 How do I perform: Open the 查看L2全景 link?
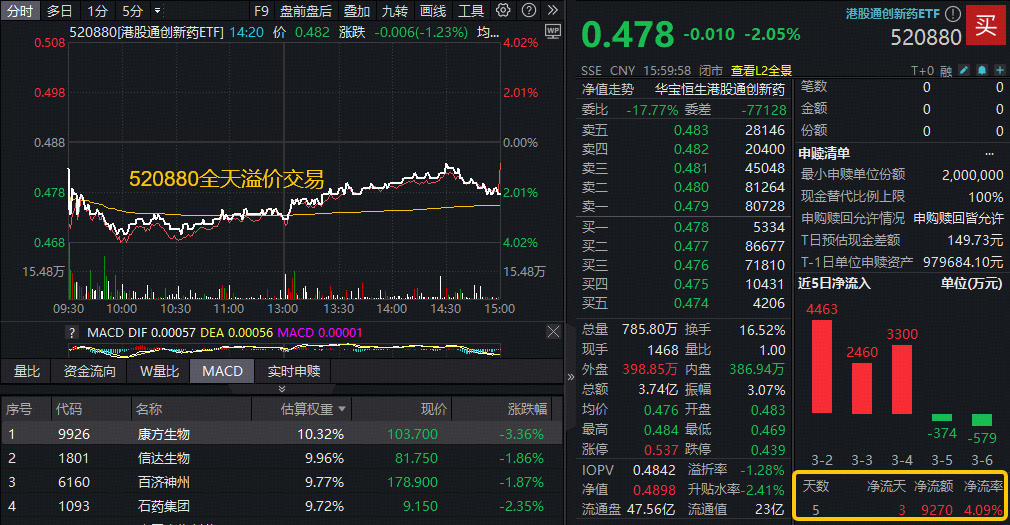coord(760,71)
